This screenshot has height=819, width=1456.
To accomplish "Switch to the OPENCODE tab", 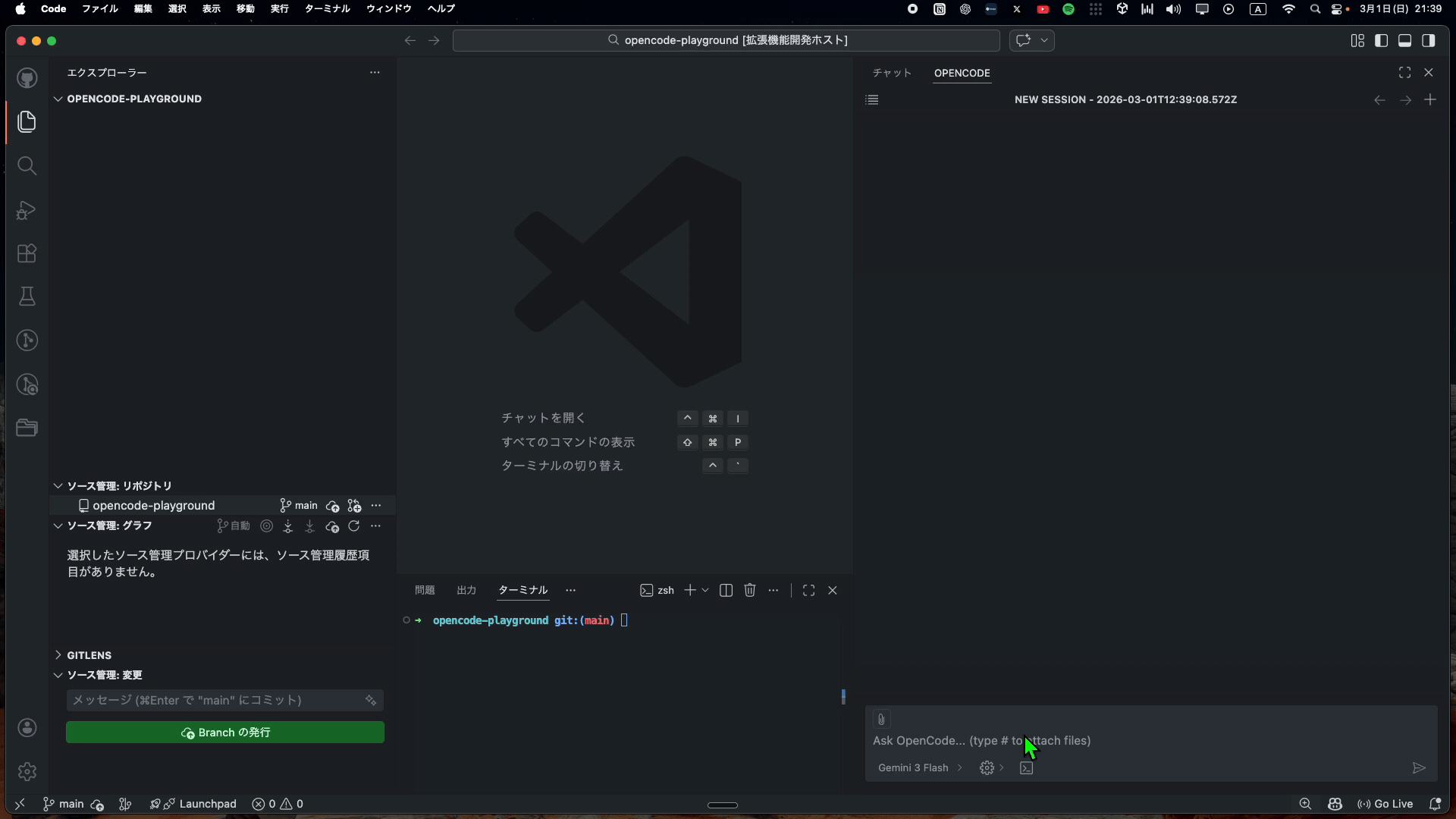I will coord(962,74).
